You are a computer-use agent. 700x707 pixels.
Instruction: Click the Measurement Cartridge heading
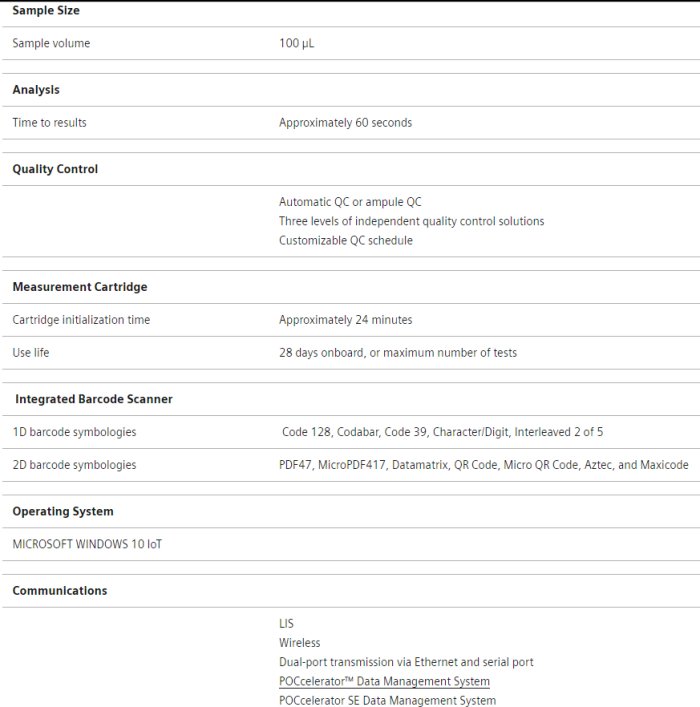pyautogui.click(x=79, y=287)
